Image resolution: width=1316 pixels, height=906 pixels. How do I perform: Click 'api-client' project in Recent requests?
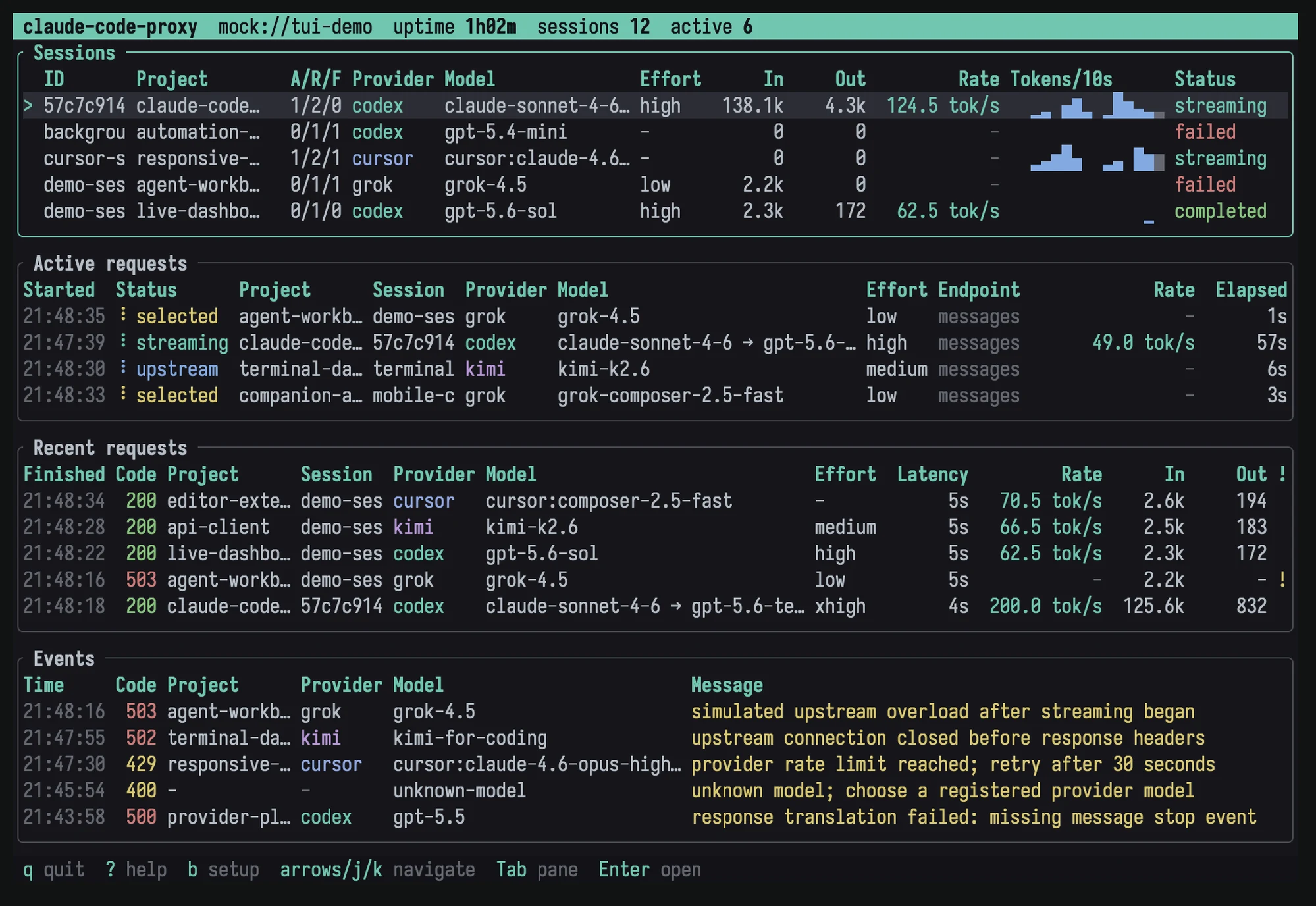[x=219, y=527]
